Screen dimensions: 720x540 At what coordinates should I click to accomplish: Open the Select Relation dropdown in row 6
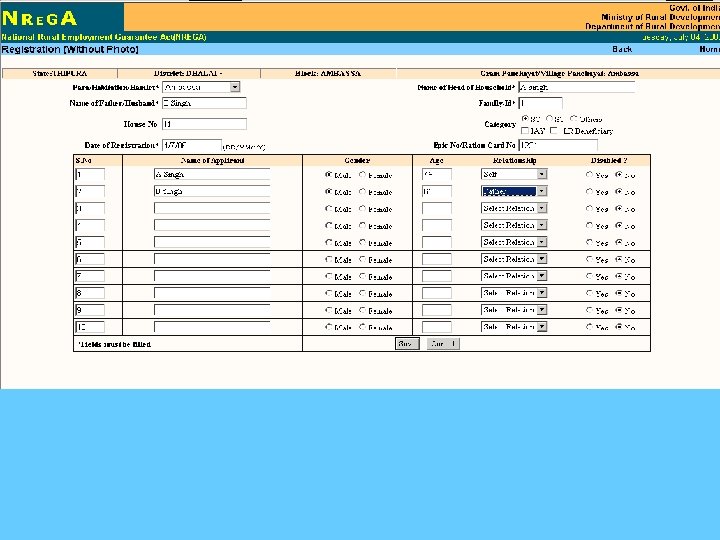pyautogui.click(x=514, y=259)
